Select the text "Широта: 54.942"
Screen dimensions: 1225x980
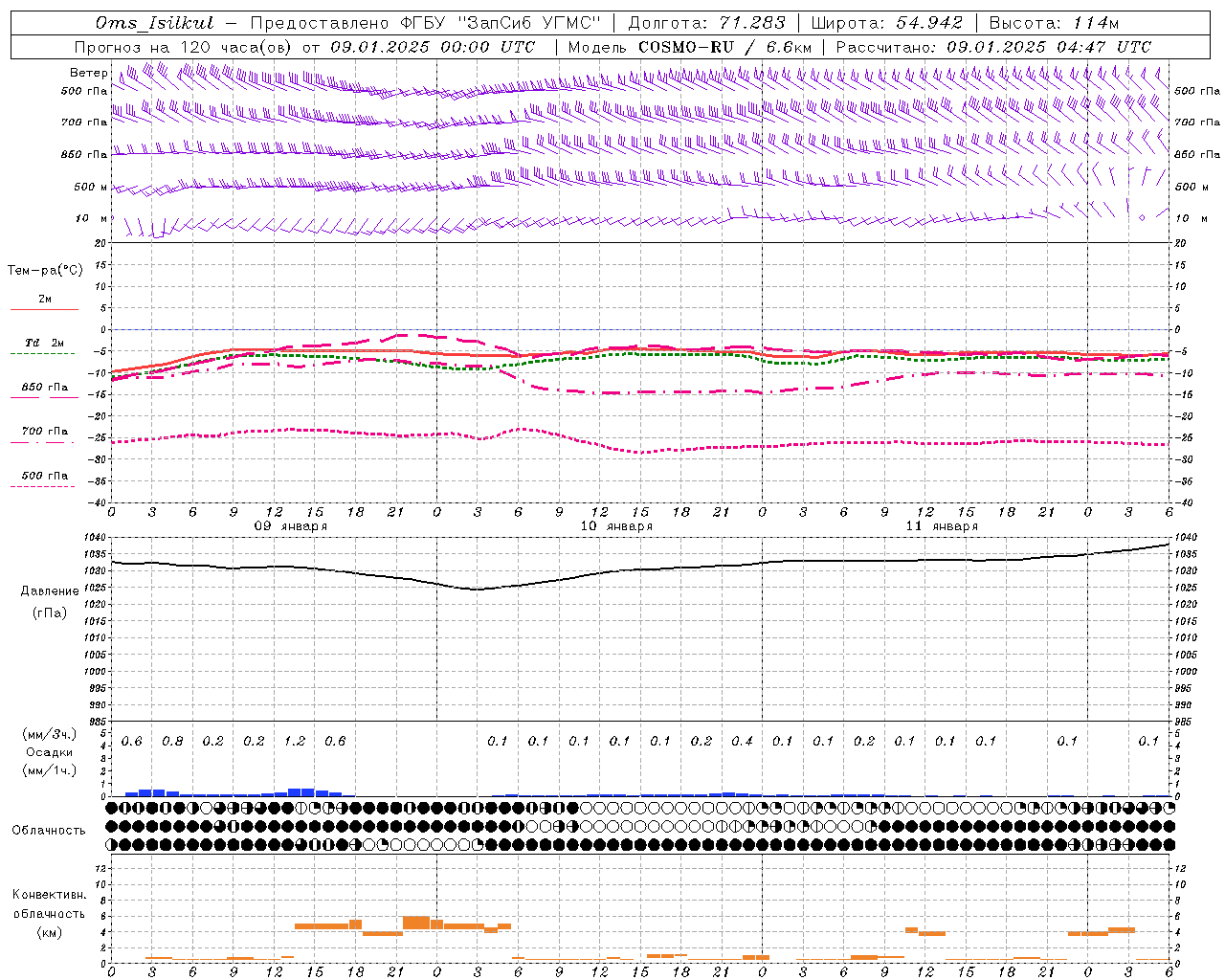coord(887,23)
